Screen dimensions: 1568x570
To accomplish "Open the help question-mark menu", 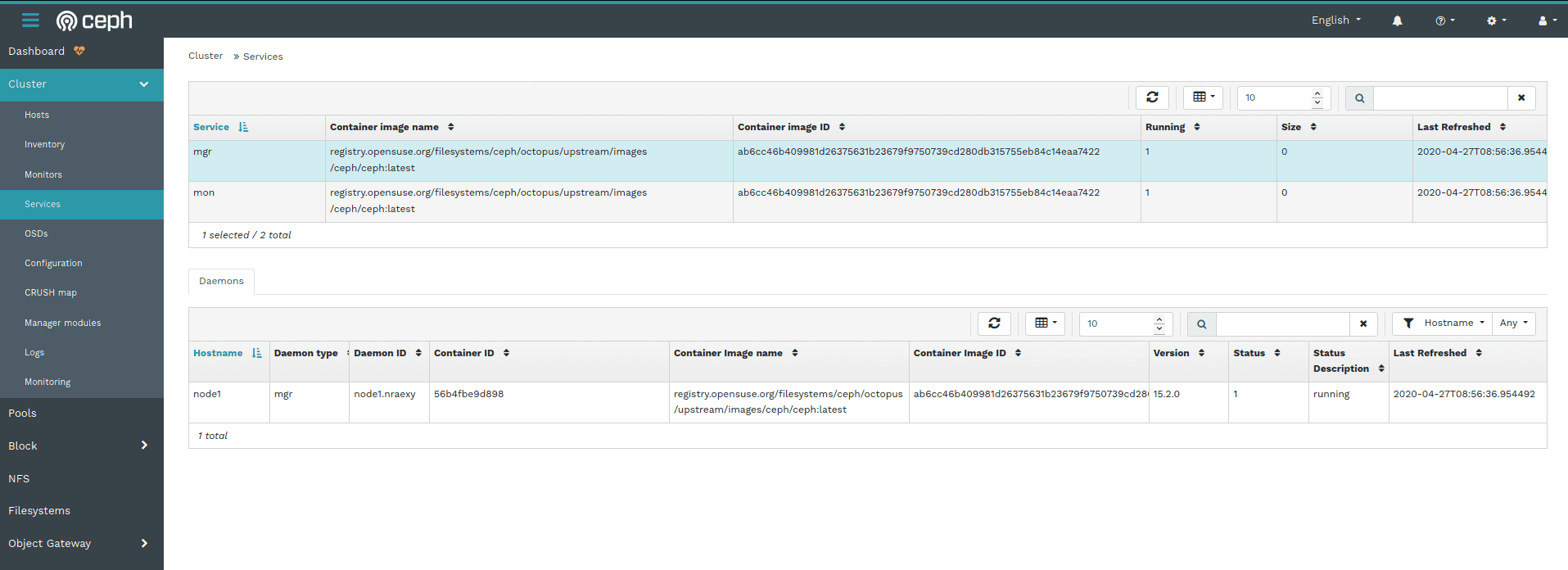I will (x=1444, y=20).
